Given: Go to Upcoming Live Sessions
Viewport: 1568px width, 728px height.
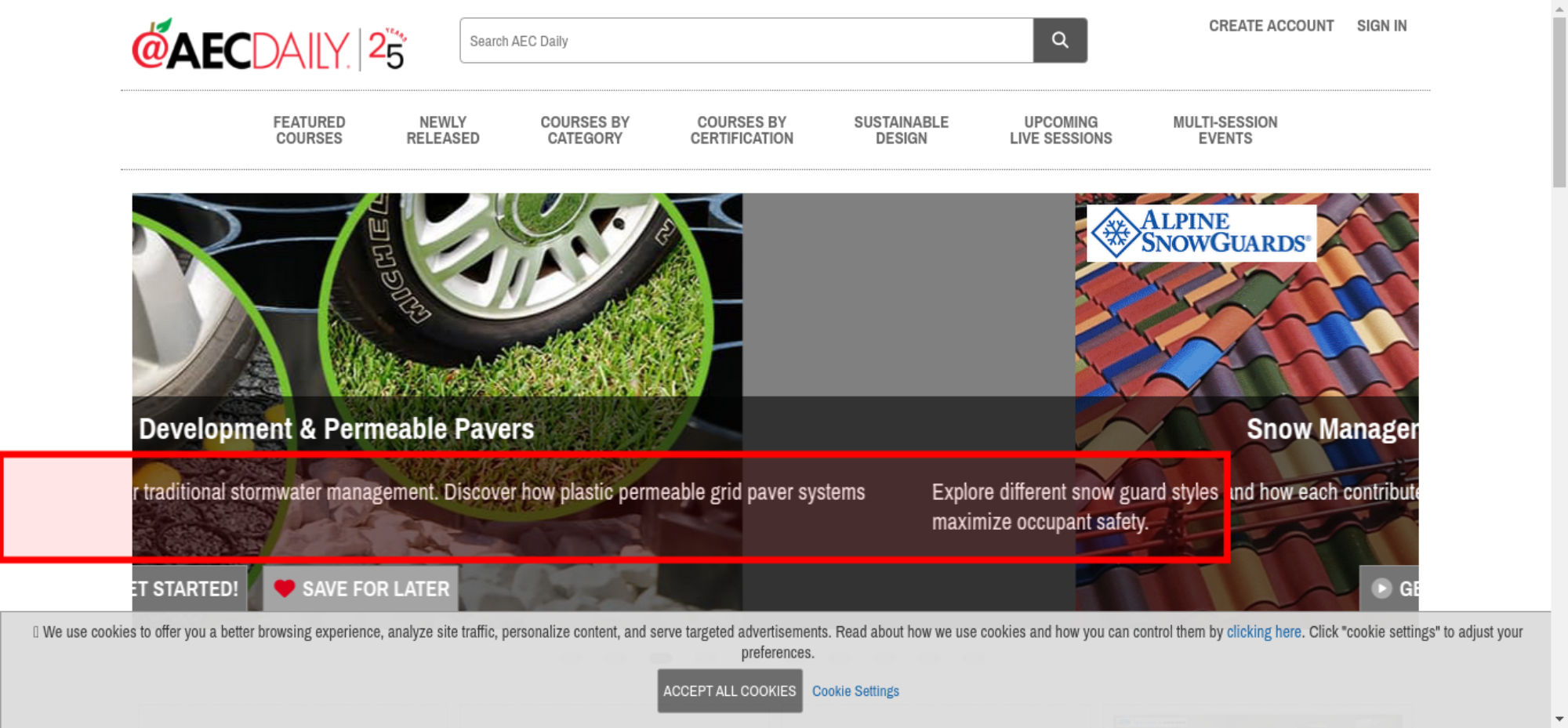Looking at the screenshot, I should click(1060, 130).
